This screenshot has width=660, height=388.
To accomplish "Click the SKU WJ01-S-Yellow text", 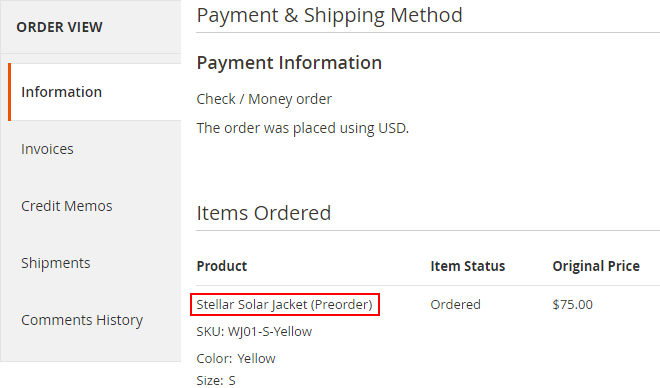I will 254,332.
